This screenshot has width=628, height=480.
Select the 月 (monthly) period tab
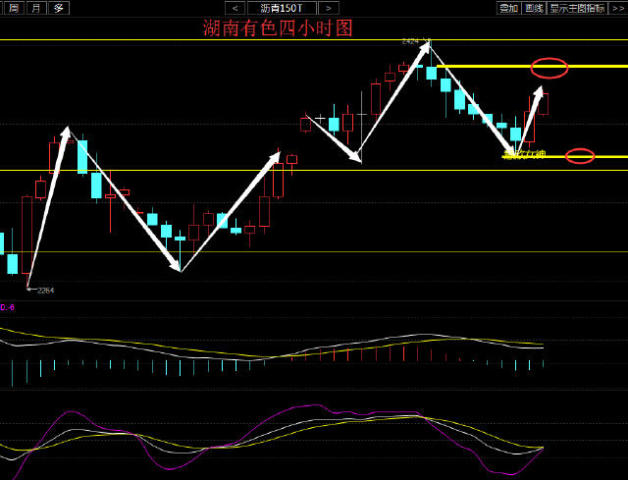point(36,8)
